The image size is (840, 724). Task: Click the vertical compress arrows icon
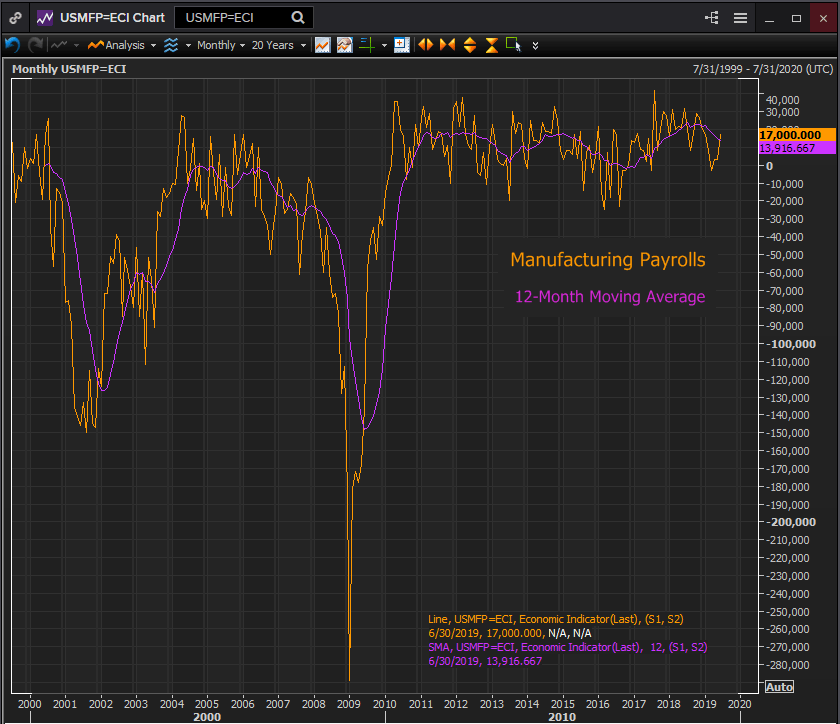click(x=492, y=45)
